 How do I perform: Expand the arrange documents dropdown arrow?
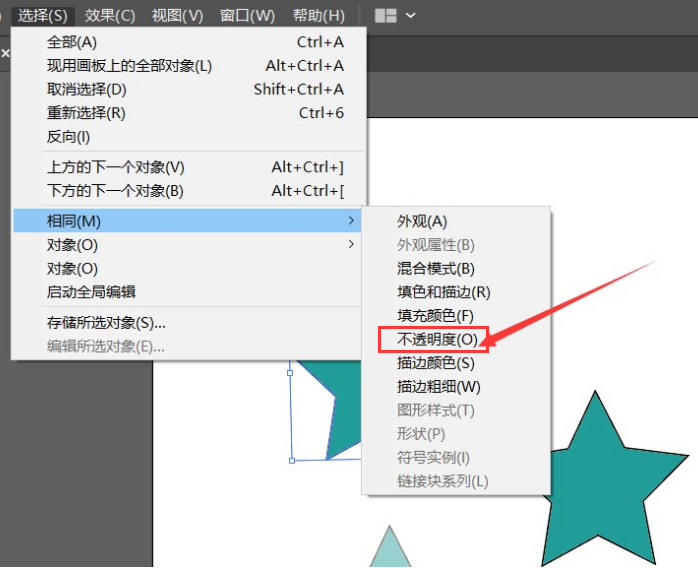point(411,16)
